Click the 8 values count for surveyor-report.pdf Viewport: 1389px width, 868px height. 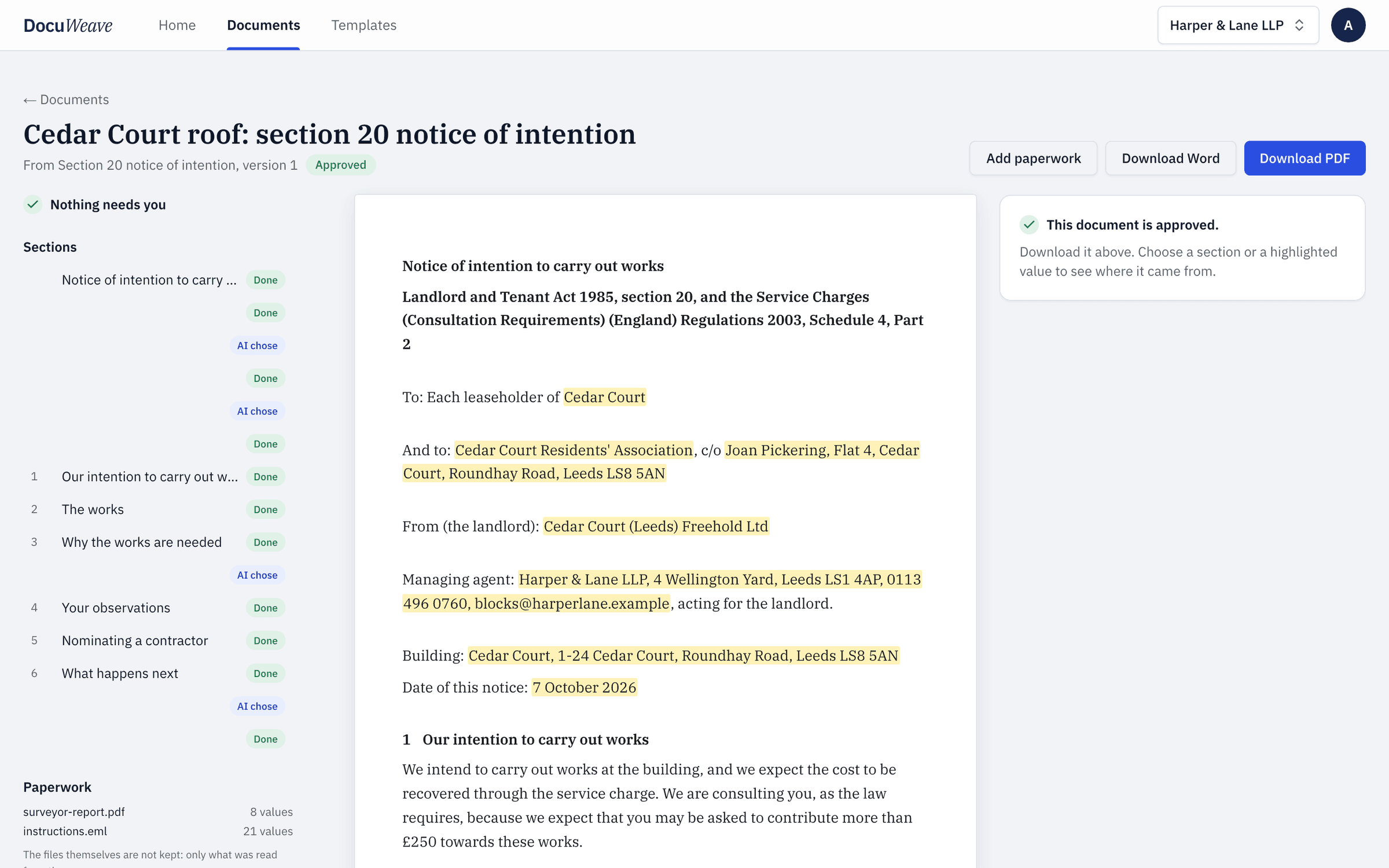click(x=271, y=812)
